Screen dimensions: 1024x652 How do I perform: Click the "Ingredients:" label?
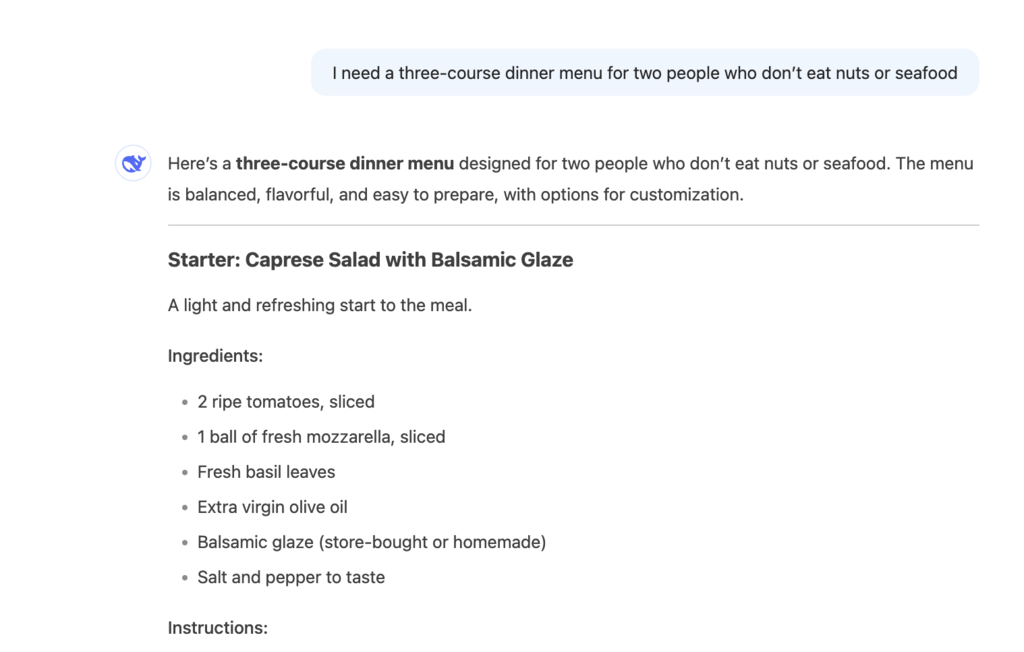(x=215, y=355)
